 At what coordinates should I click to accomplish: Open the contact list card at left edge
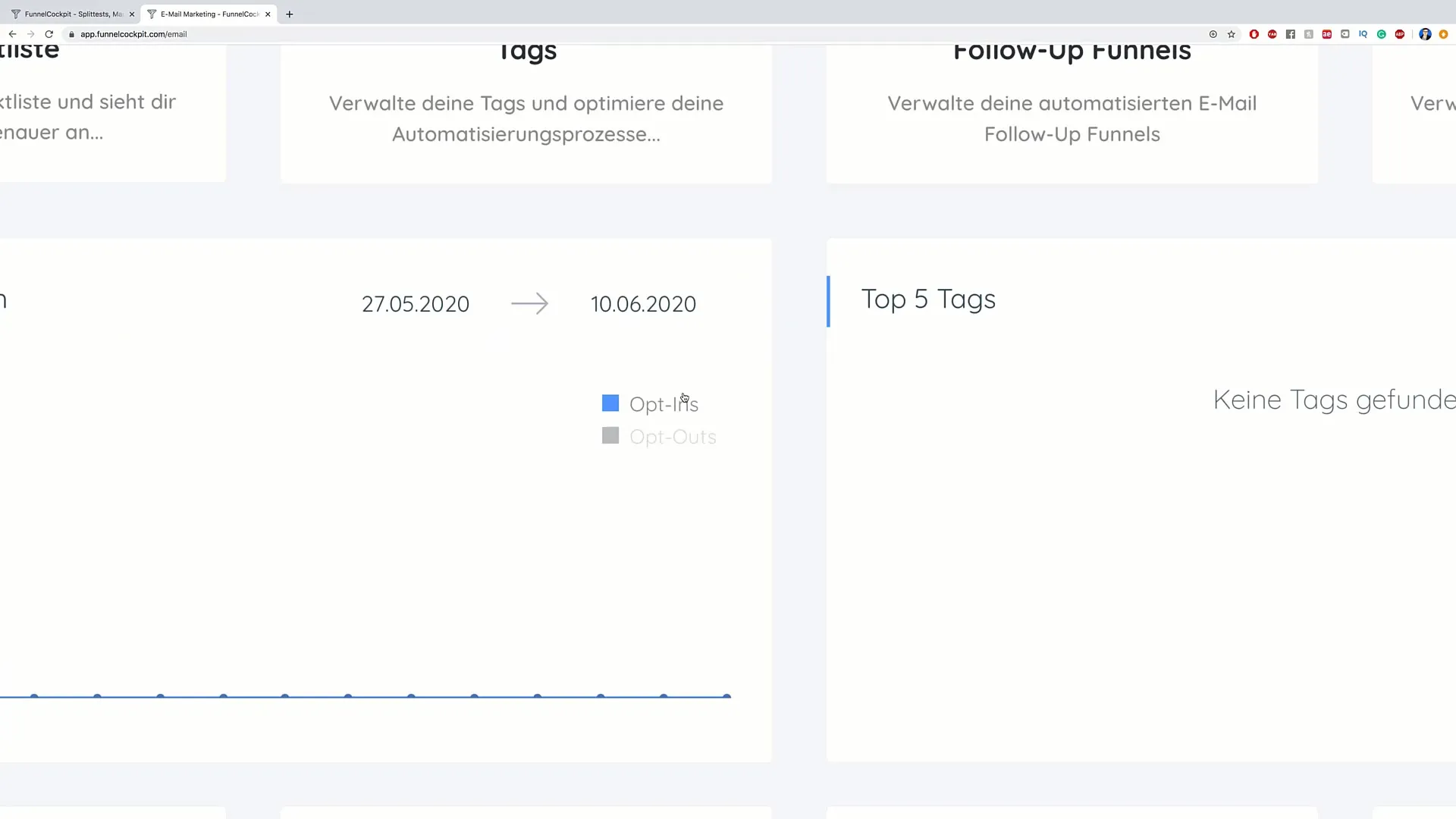[x=112, y=114]
